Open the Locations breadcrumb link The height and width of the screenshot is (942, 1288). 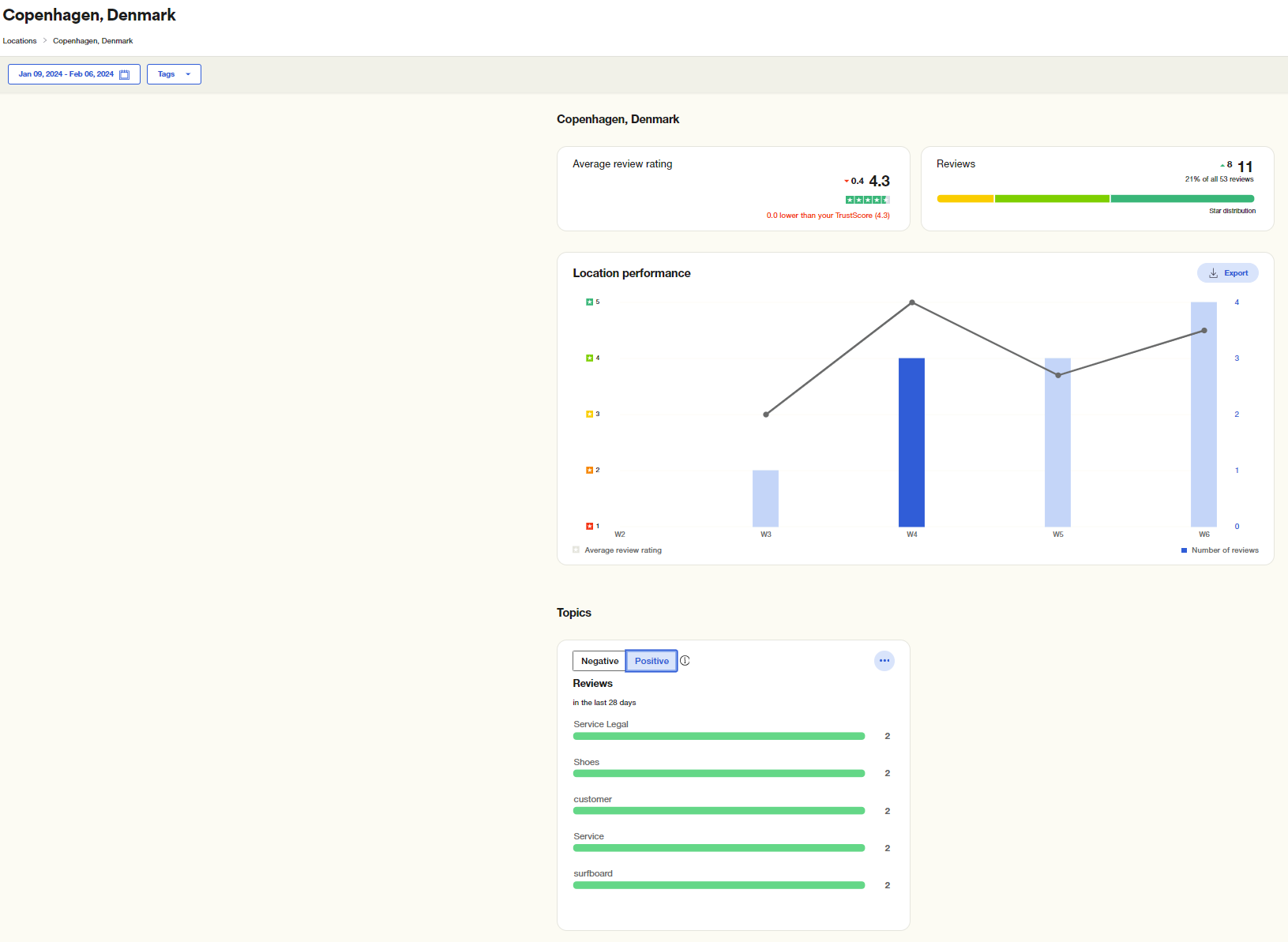pos(19,40)
